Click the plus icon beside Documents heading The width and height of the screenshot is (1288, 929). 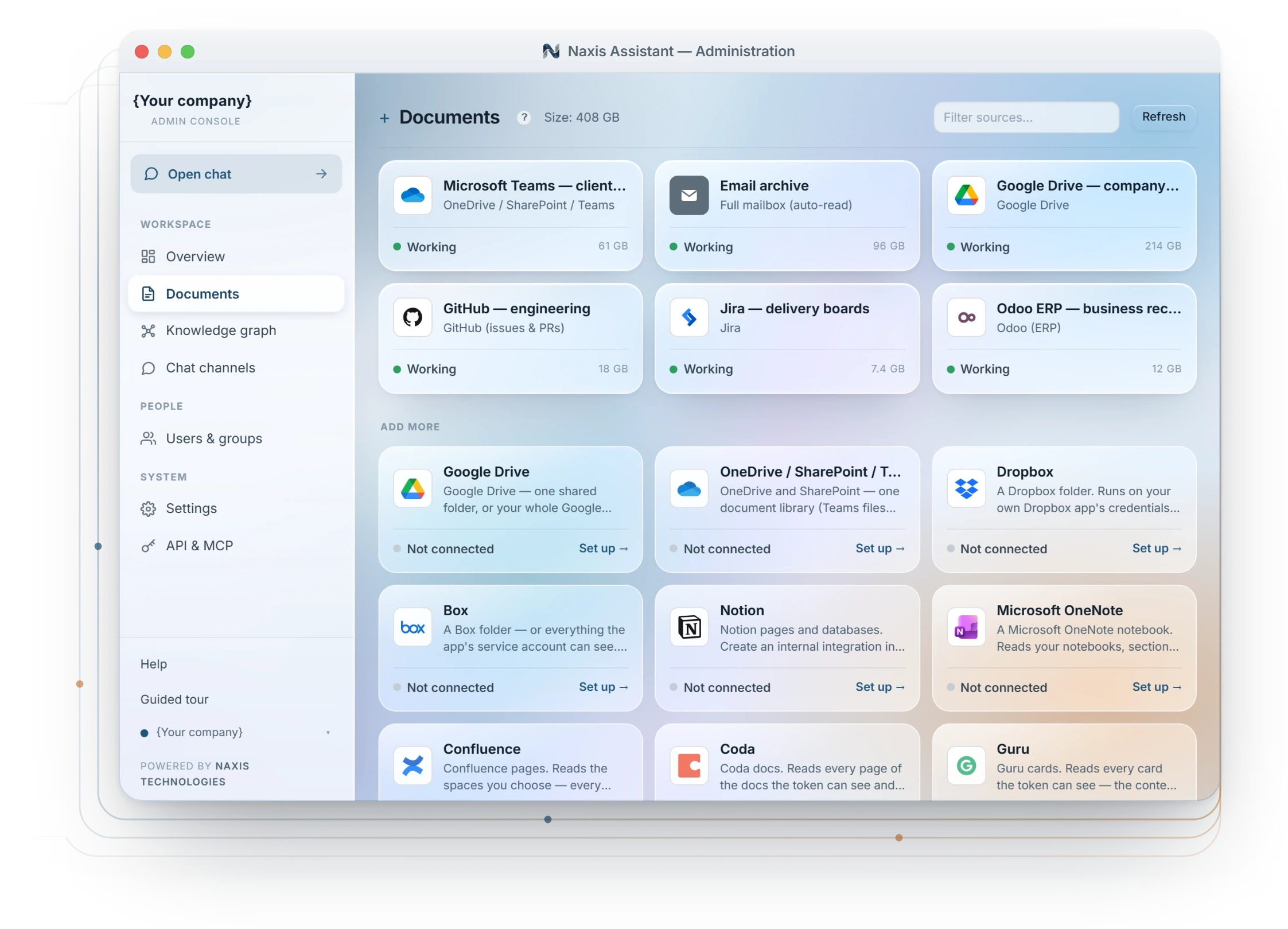click(384, 118)
